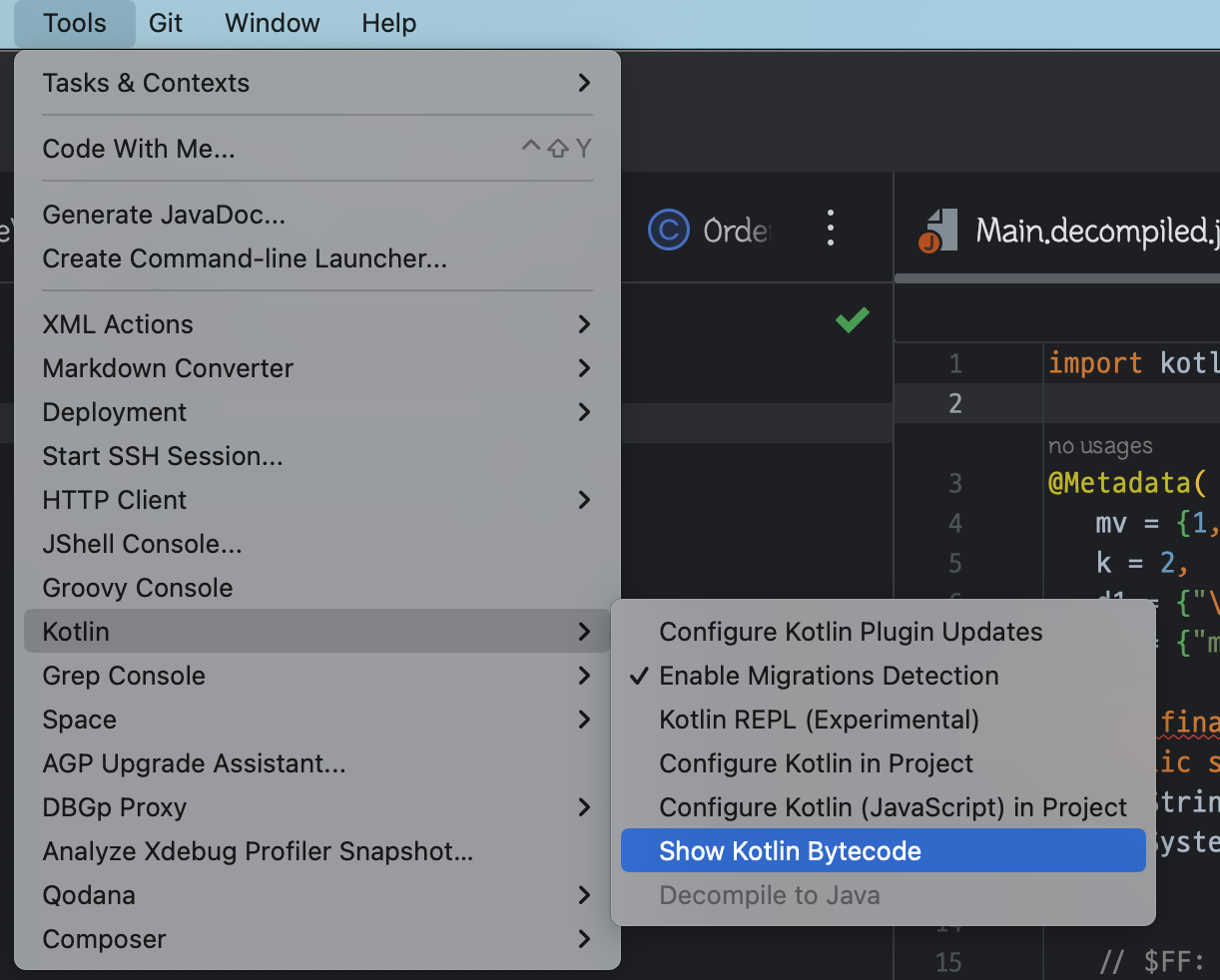Choose Start SSH Session...
Screen dimensions: 1220x980
317,456
